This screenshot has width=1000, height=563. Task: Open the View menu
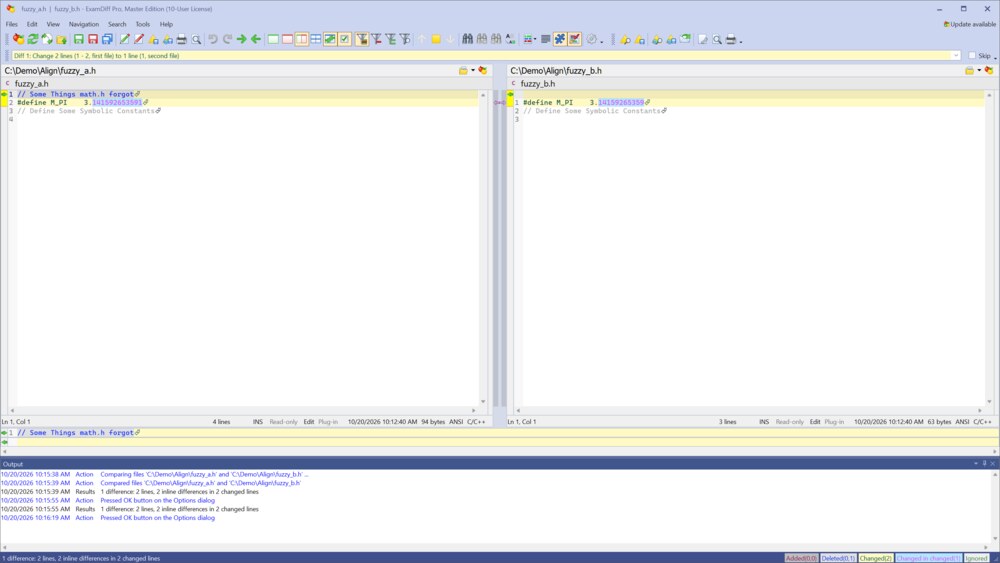click(x=53, y=24)
